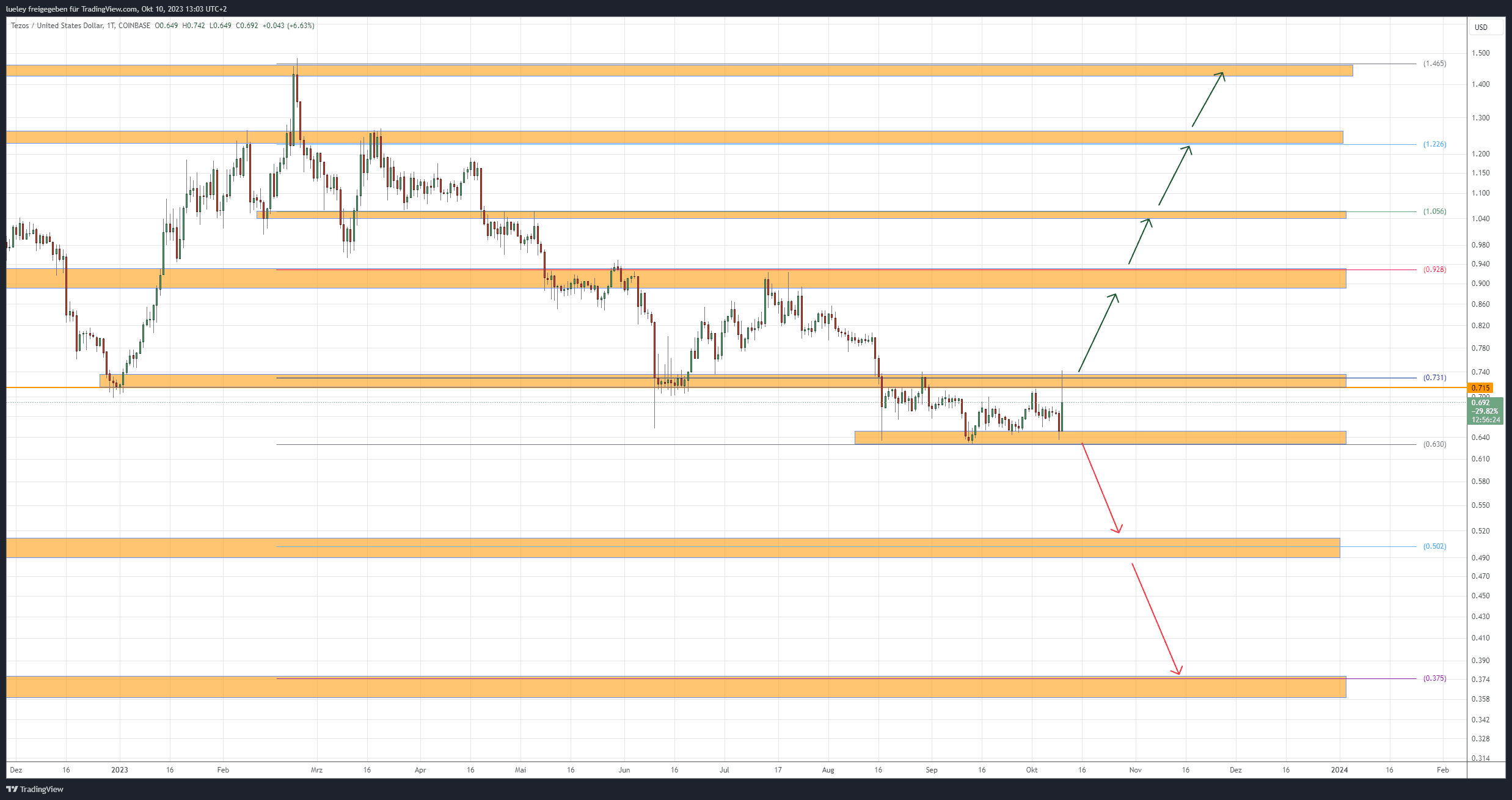This screenshot has height=800, width=1512.
Task: Click the Apr label on time axis
Action: pyautogui.click(x=420, y=770)
